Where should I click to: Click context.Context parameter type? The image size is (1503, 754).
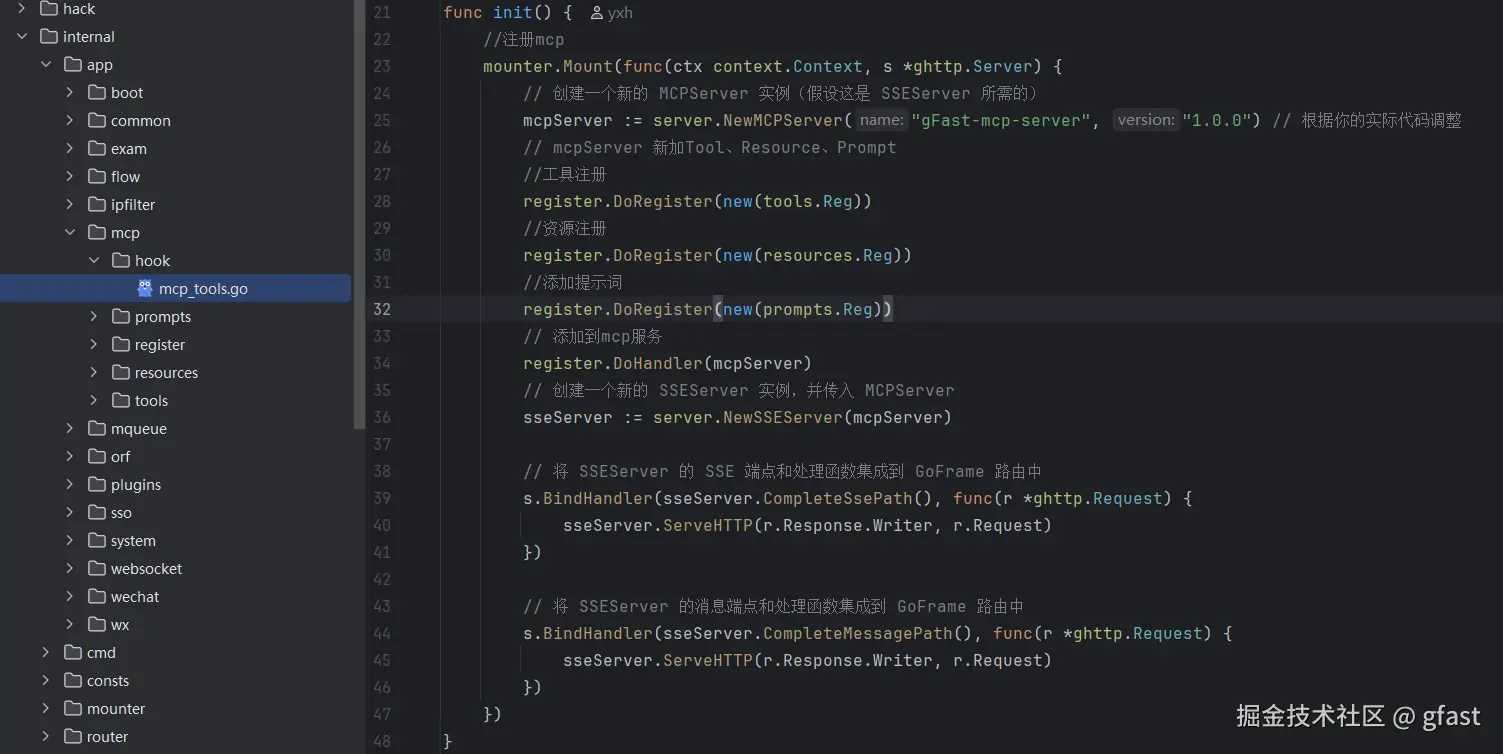pyautogui.click(x=788, y=66)
